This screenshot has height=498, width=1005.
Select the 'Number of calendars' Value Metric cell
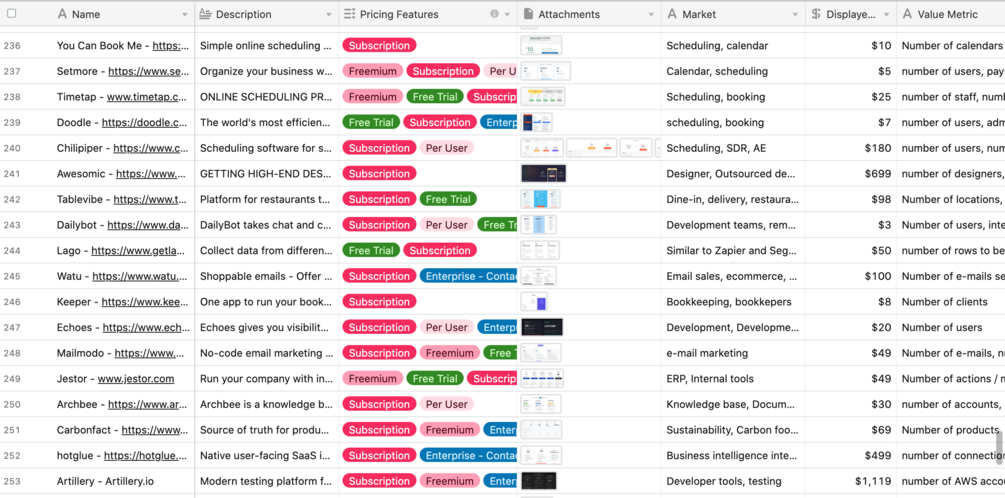tap(951, 46)
